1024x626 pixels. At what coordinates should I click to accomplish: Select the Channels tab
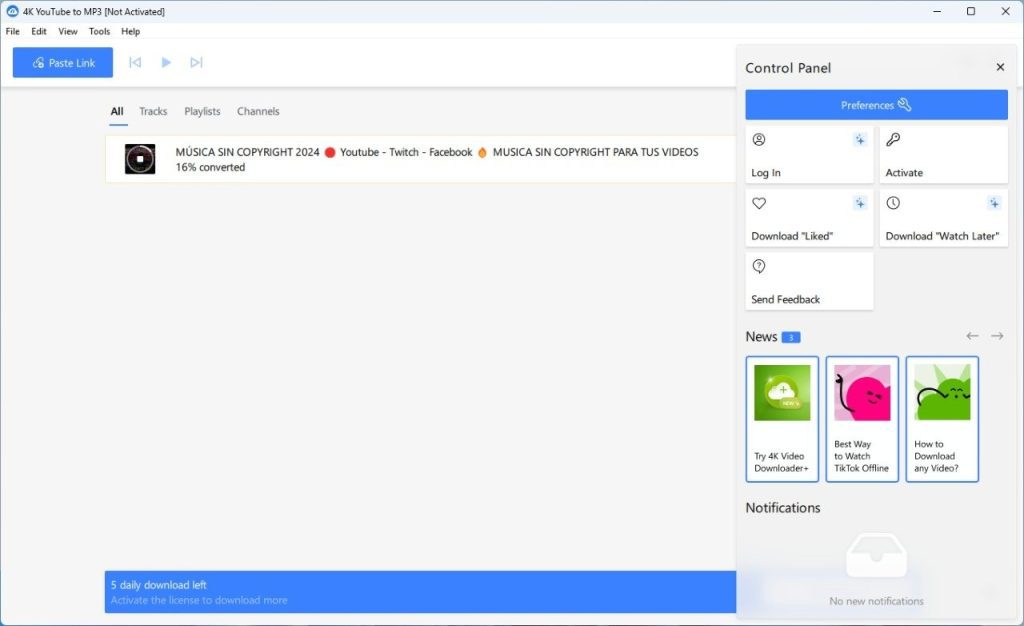pyautogui.click(x=258, y=111)
